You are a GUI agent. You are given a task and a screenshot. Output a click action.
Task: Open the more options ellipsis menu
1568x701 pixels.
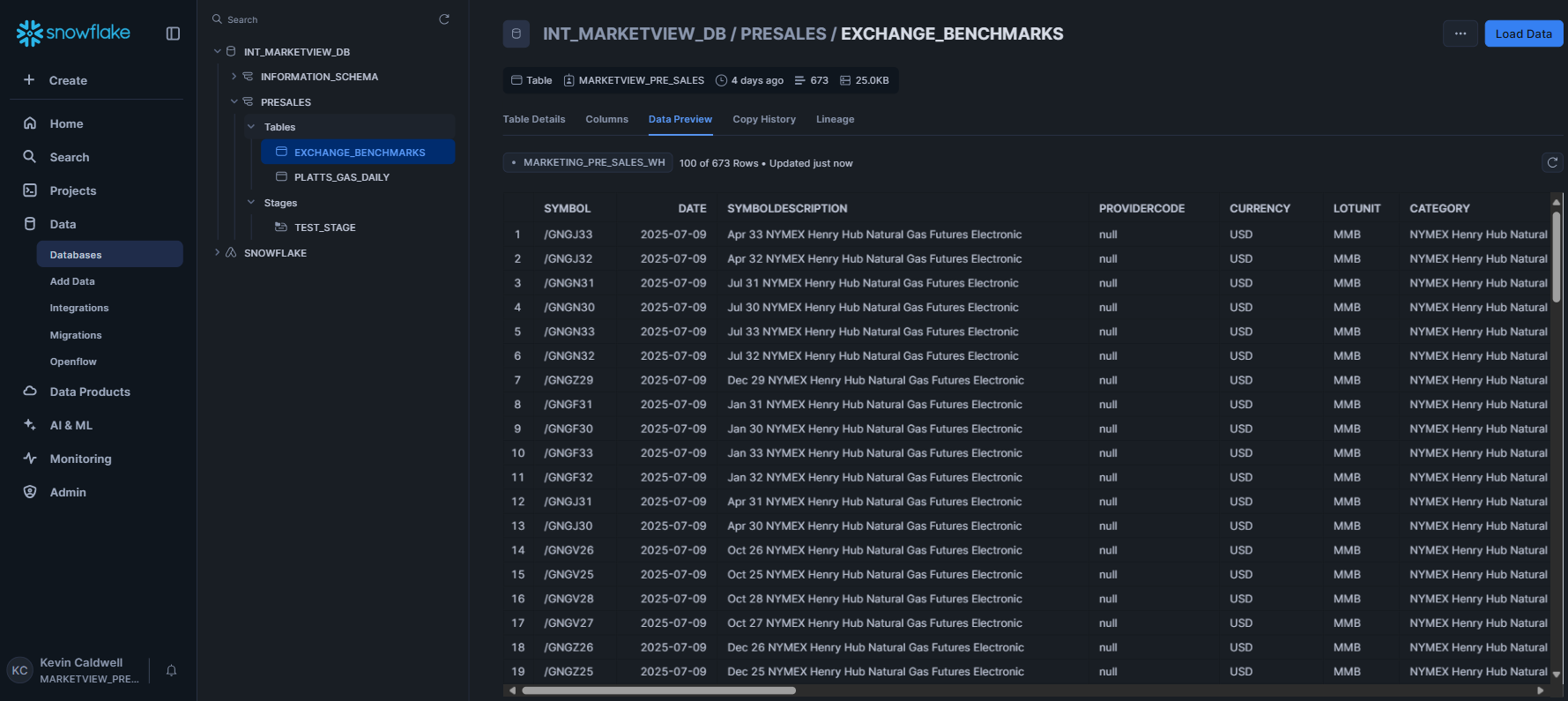tap(1460, 34)
